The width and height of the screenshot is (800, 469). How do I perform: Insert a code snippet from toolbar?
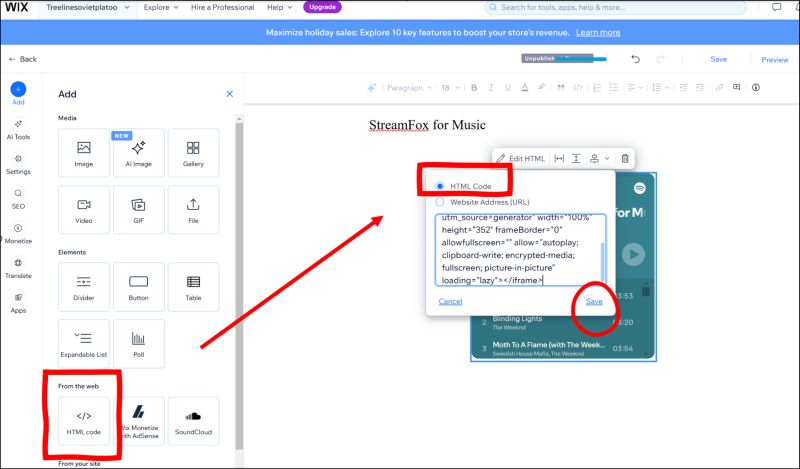point(578,88)
